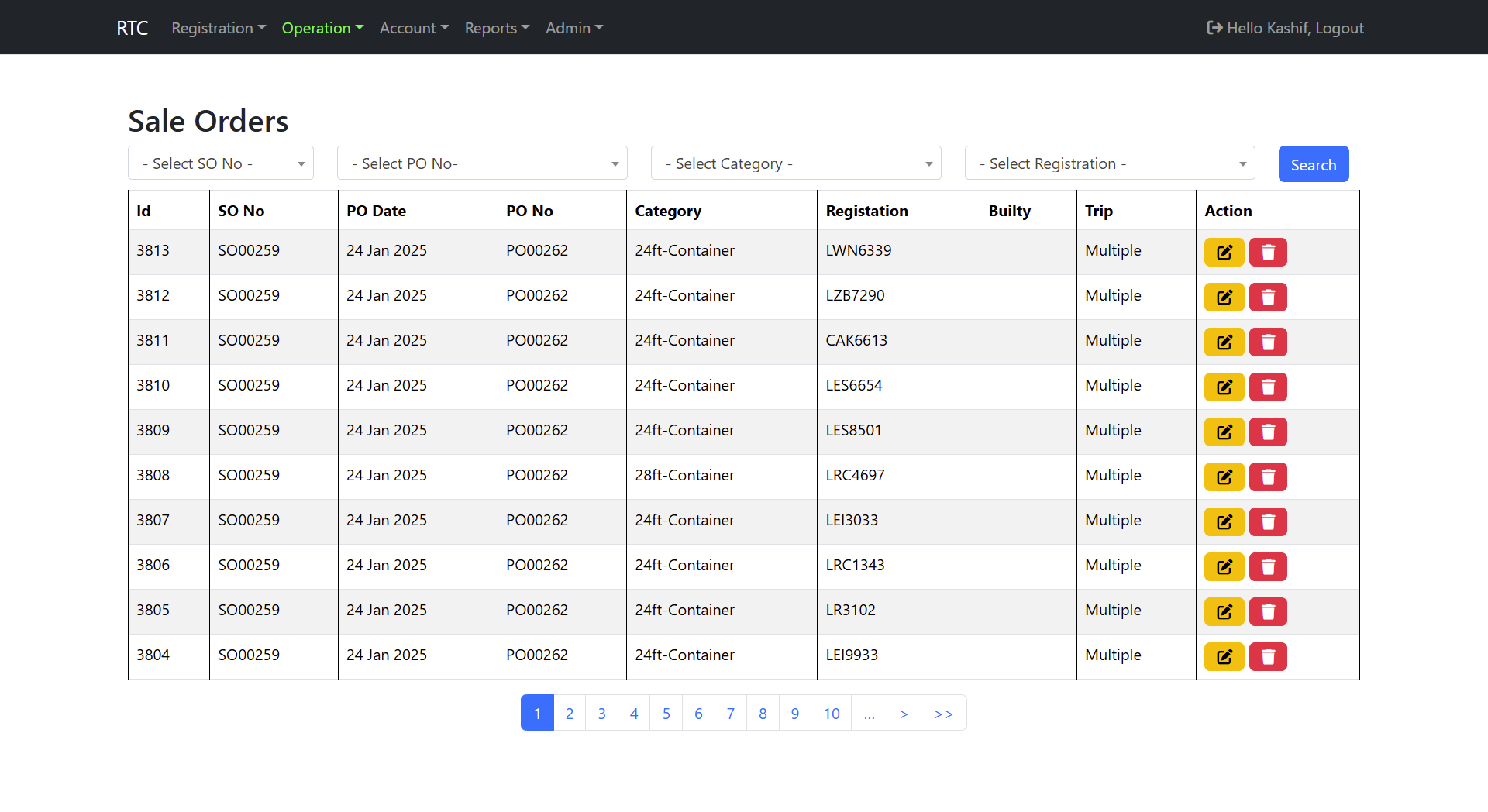Delete the order with registration LEI3033
The image size is (1488, 812).
click(1268, 521)
